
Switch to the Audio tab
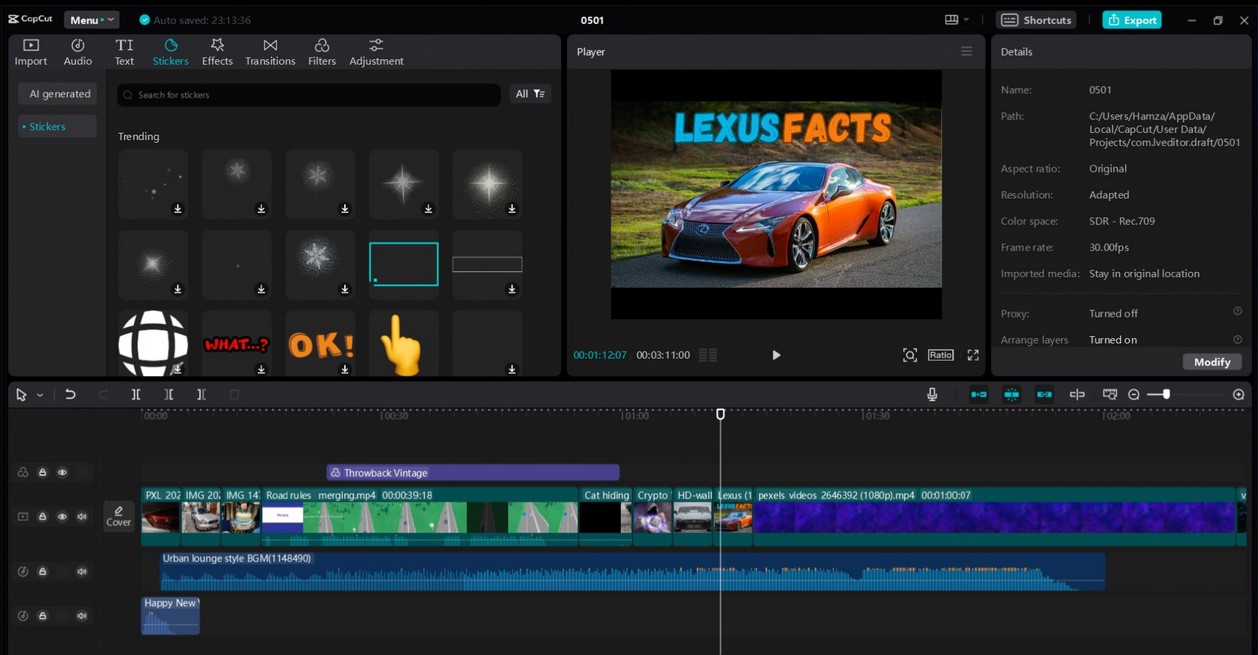[x=78, y=52]
